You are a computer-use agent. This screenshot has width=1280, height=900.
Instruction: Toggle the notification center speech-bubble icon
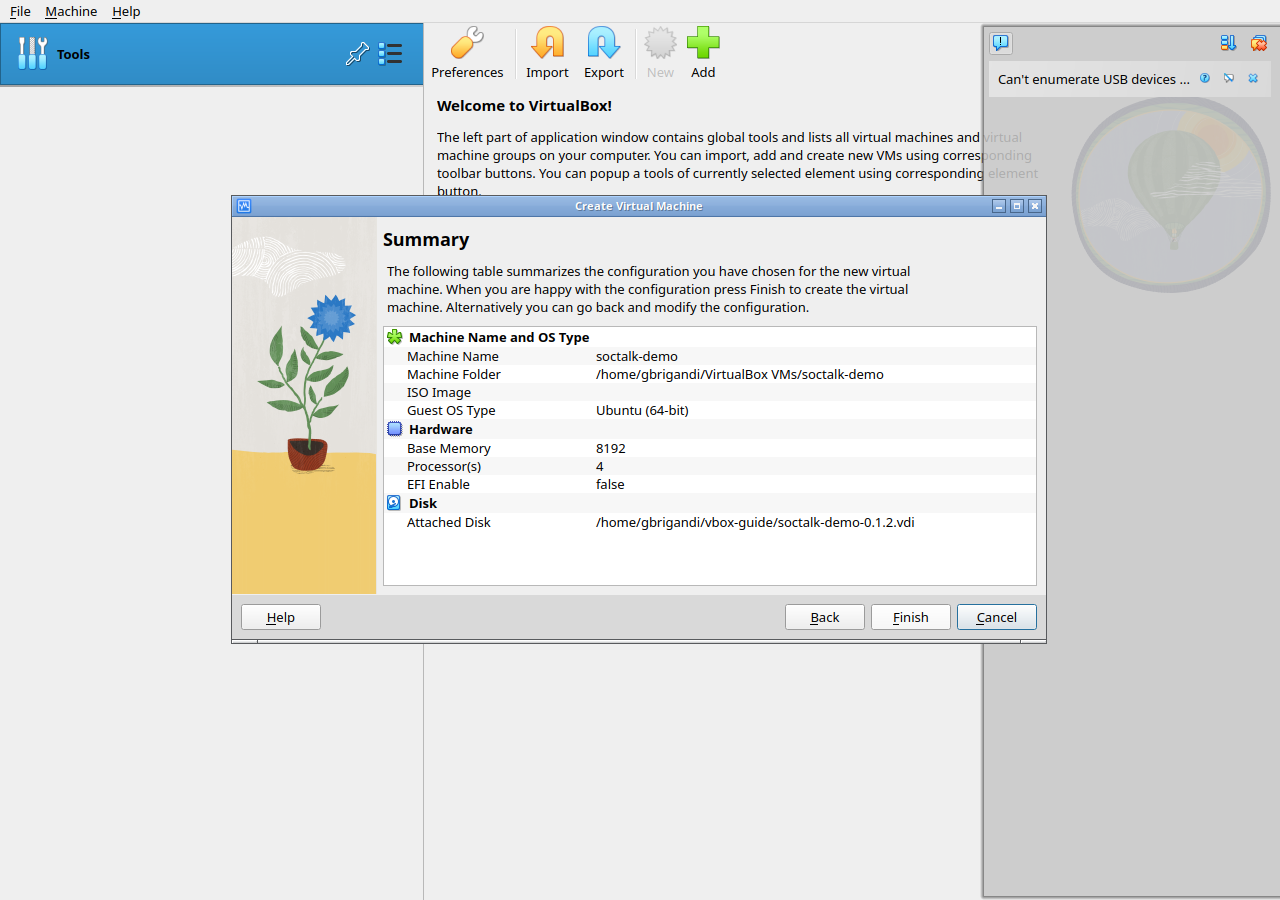[x=1001, y=43]
